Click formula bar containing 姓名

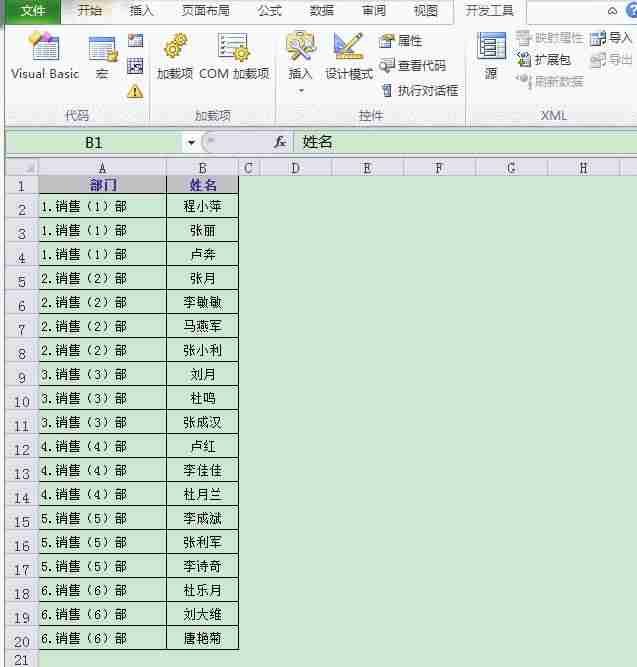(466, 143)
